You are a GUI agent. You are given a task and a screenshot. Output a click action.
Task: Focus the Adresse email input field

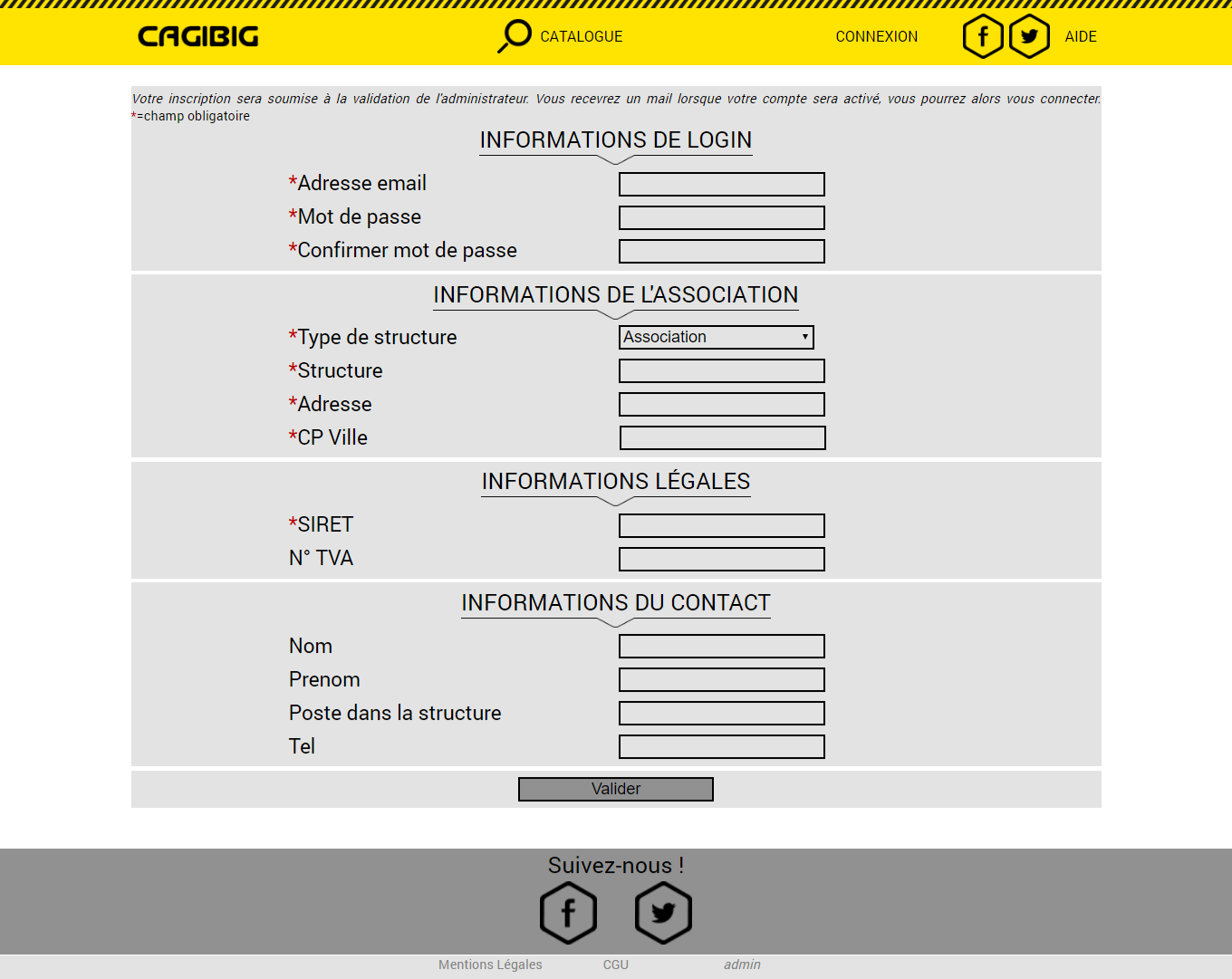click(x=722, y=184)
